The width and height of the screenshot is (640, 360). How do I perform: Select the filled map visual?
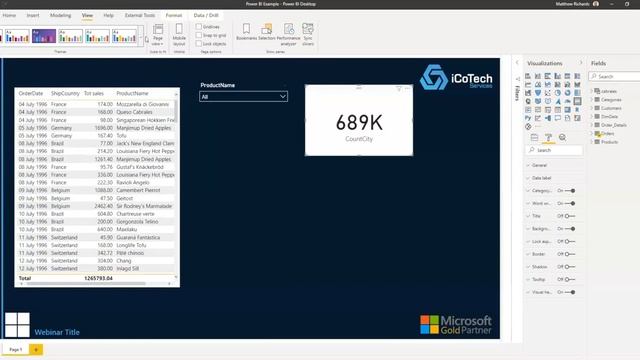(x=538, y=101)
